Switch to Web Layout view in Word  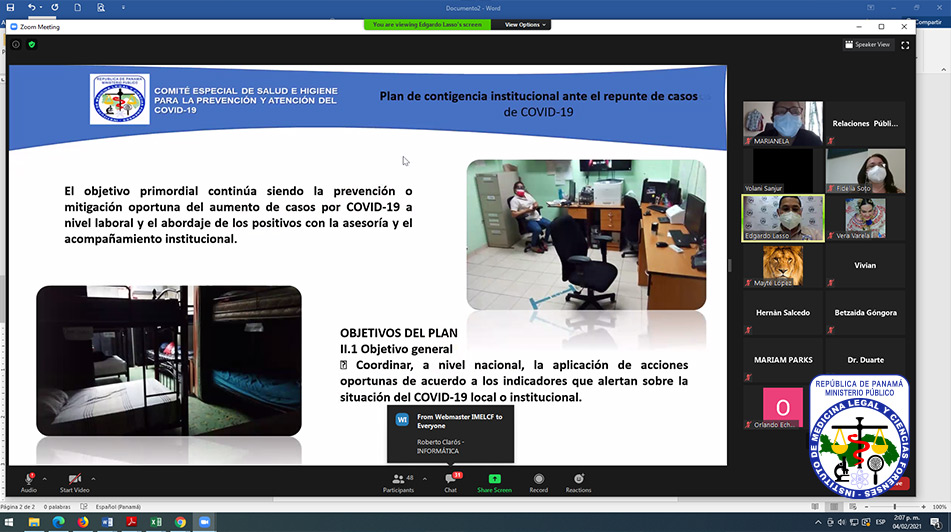tap(853, 507)
